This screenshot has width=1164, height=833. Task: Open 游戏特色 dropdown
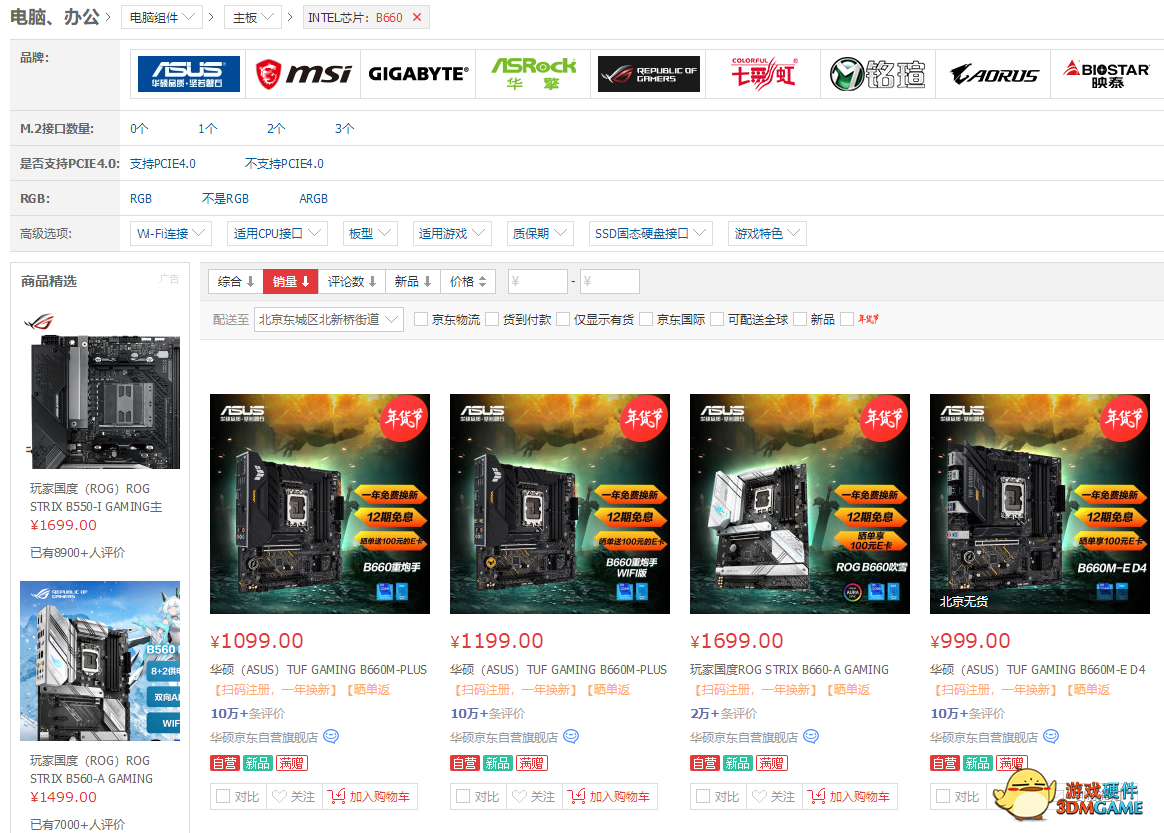(x=767, y=233)
